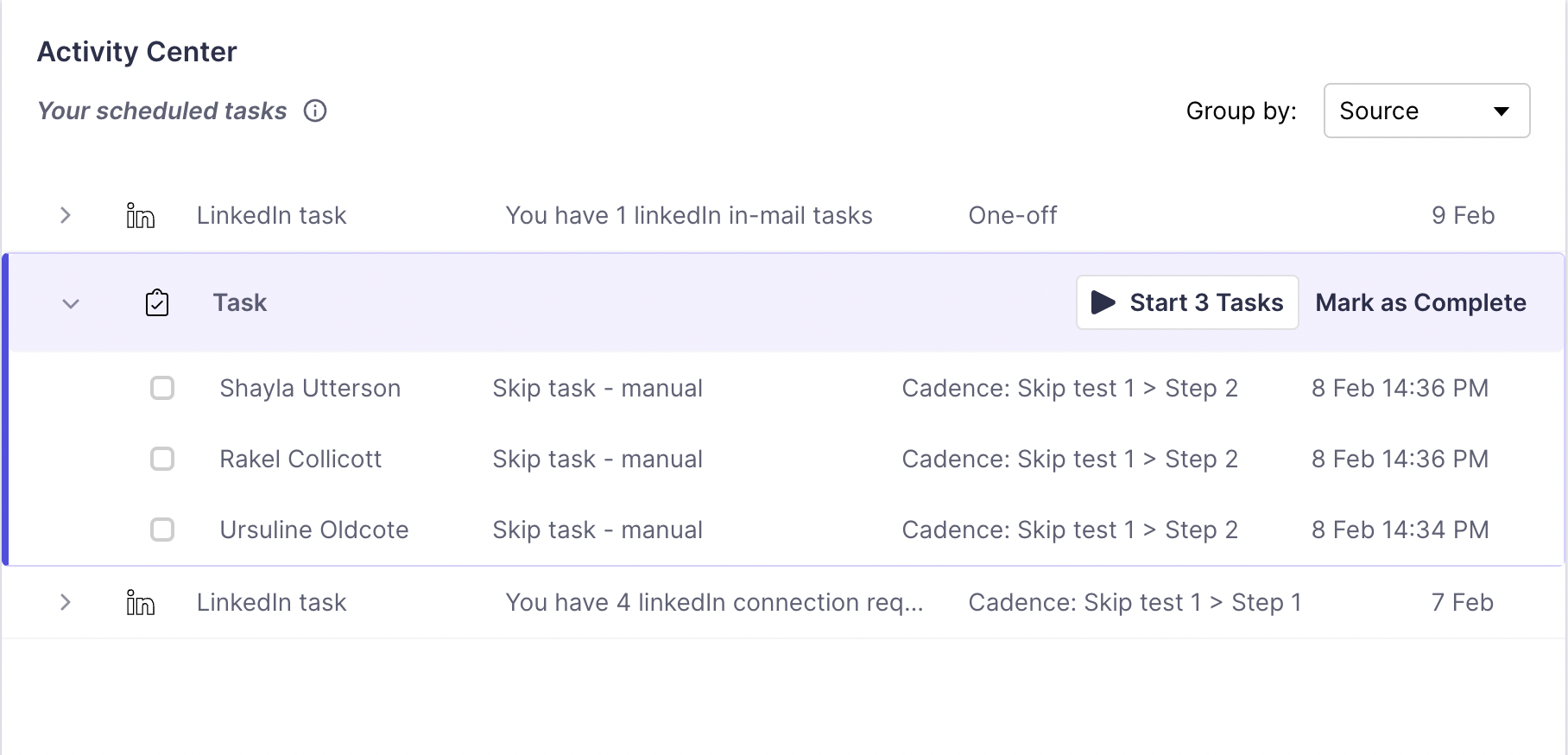
Task: Tick the checkbox for Shayla Utterson
Action: 162,388
